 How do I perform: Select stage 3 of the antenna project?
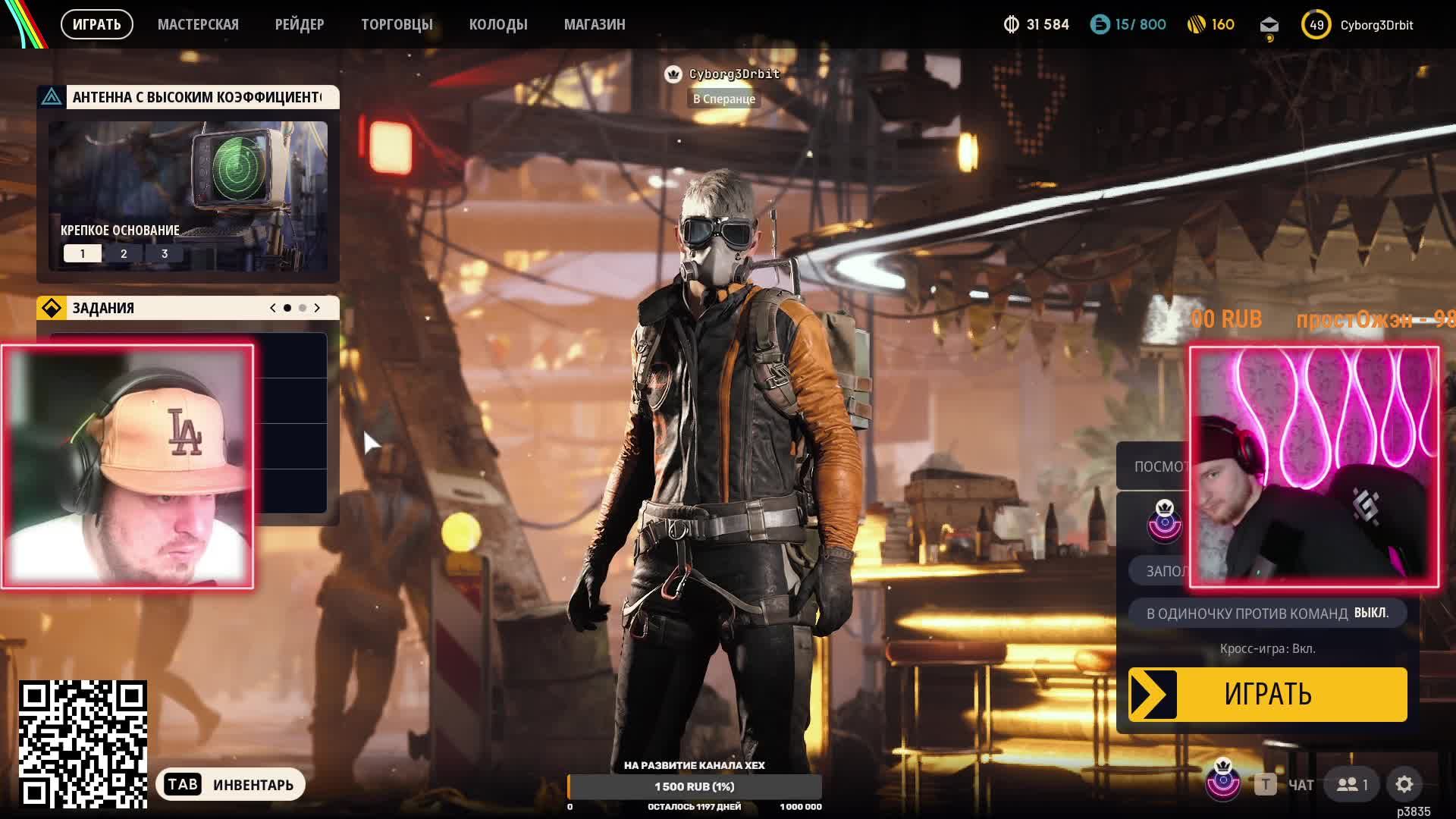165,254
